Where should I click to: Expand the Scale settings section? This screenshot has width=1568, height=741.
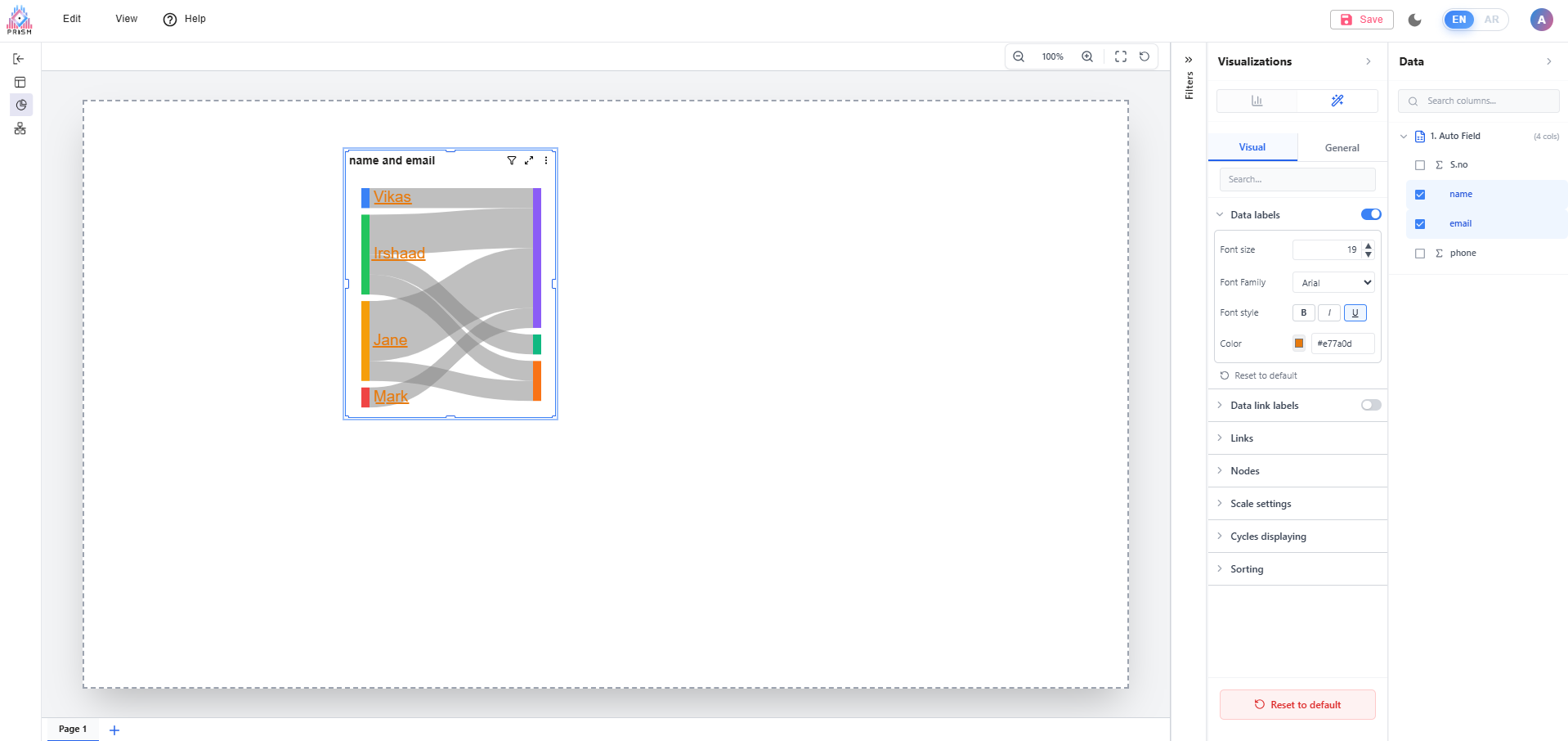(x=1261, y=504)
